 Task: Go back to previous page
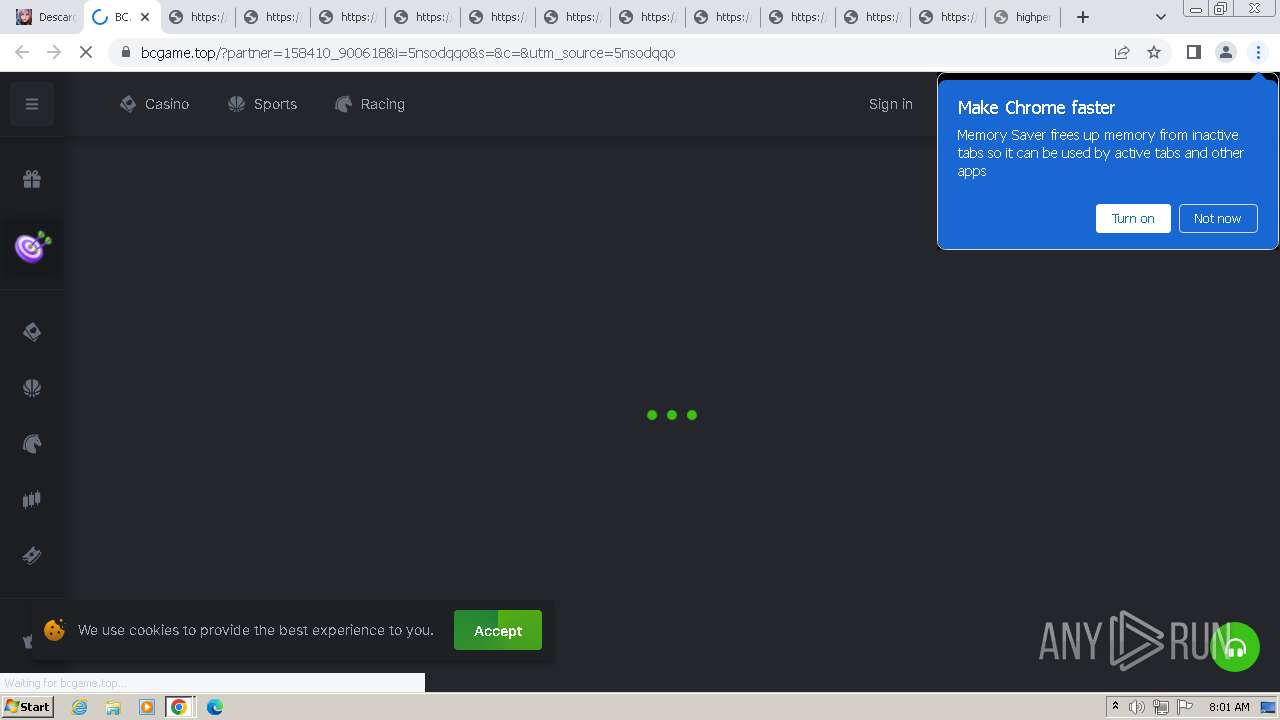[22, 52]
